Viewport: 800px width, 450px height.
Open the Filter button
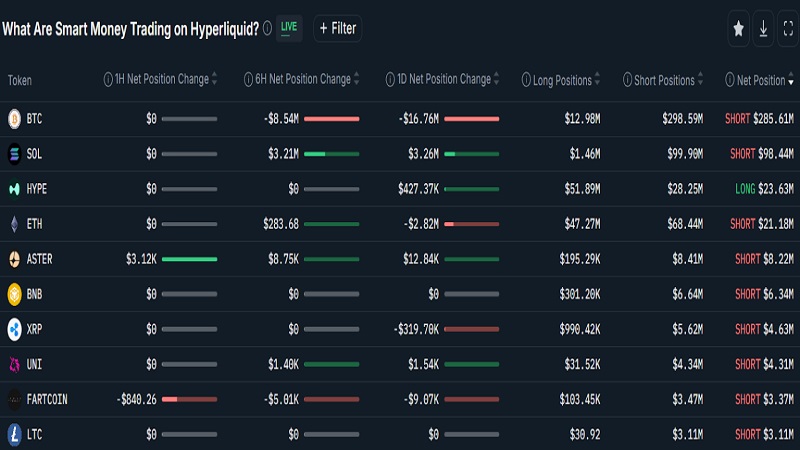coord(337,28)
